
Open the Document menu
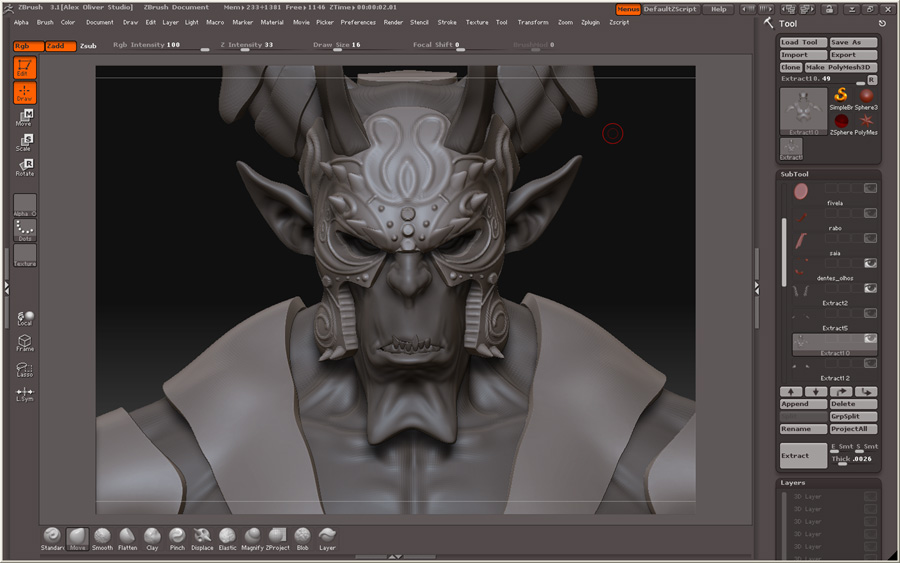pyautogui.click(x=99, y=22)
